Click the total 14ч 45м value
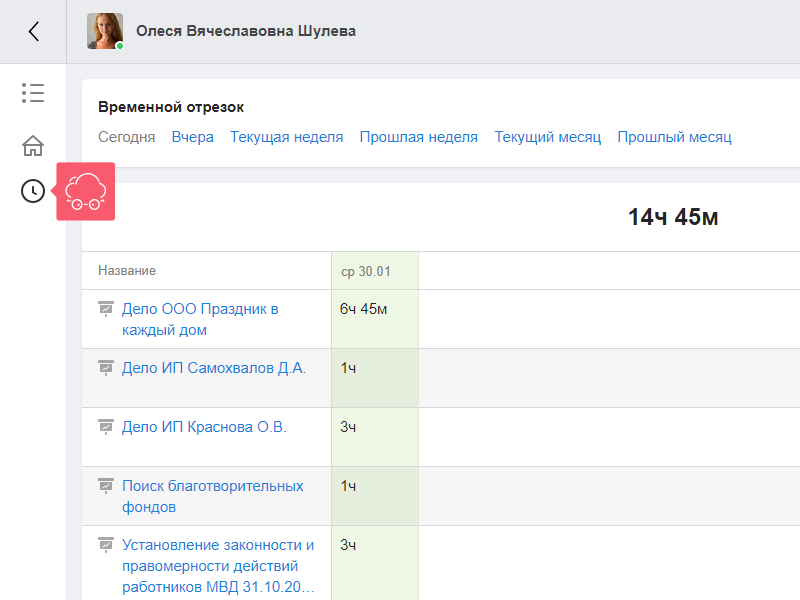Image resolution: width=800 pixels, height=600 pixels. [673, 217]
